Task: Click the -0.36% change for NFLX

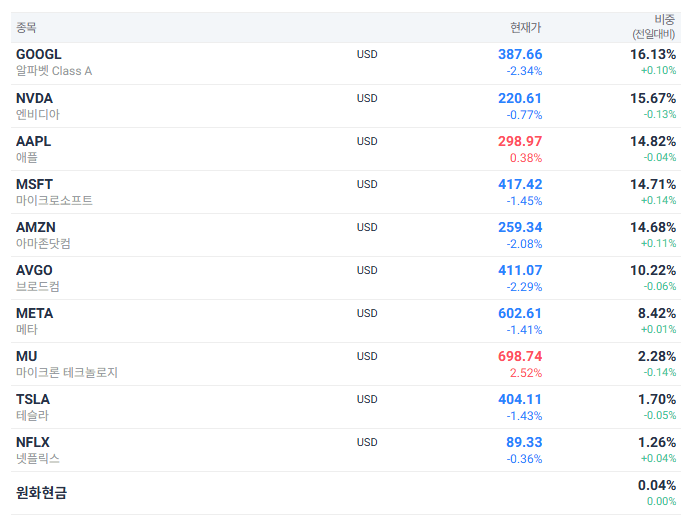Action: [524, 459]
